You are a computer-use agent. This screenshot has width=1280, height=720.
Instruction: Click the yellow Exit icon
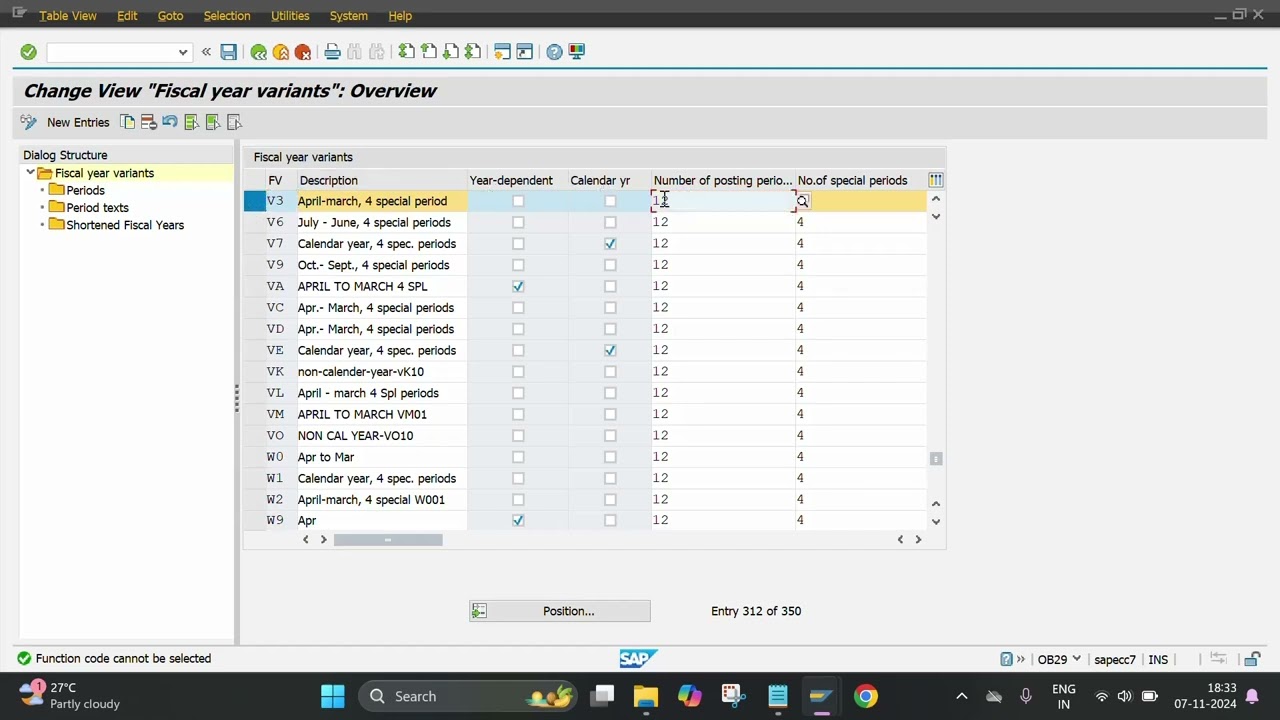tap(281, 52)
